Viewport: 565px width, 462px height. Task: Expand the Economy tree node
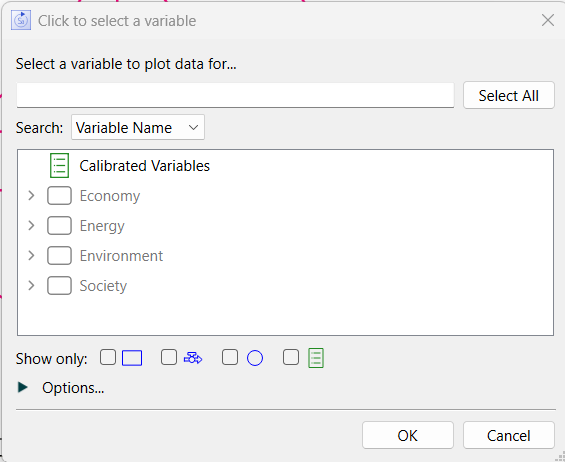[31, 196]
